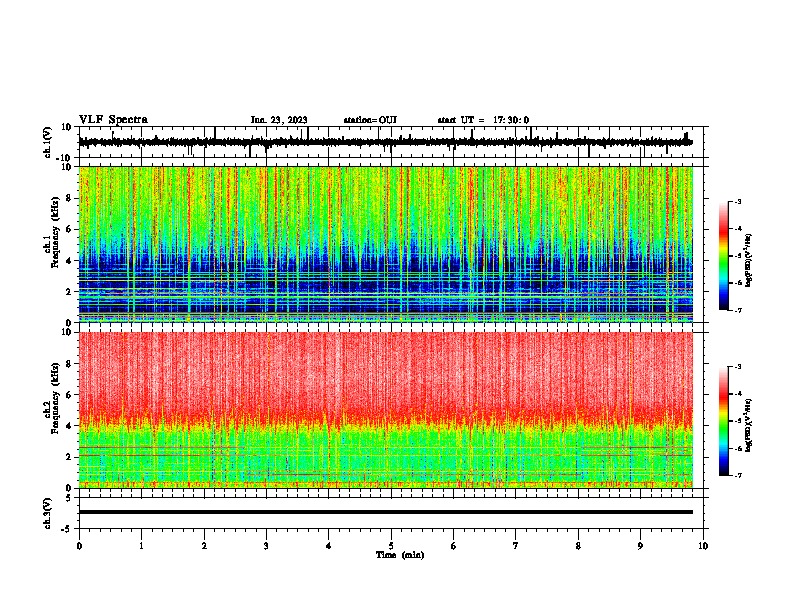Viewport: 792px width, 612px height.
Task: Click the ch.2 spectrogram color scale bar
Action: tap(724, 421)
